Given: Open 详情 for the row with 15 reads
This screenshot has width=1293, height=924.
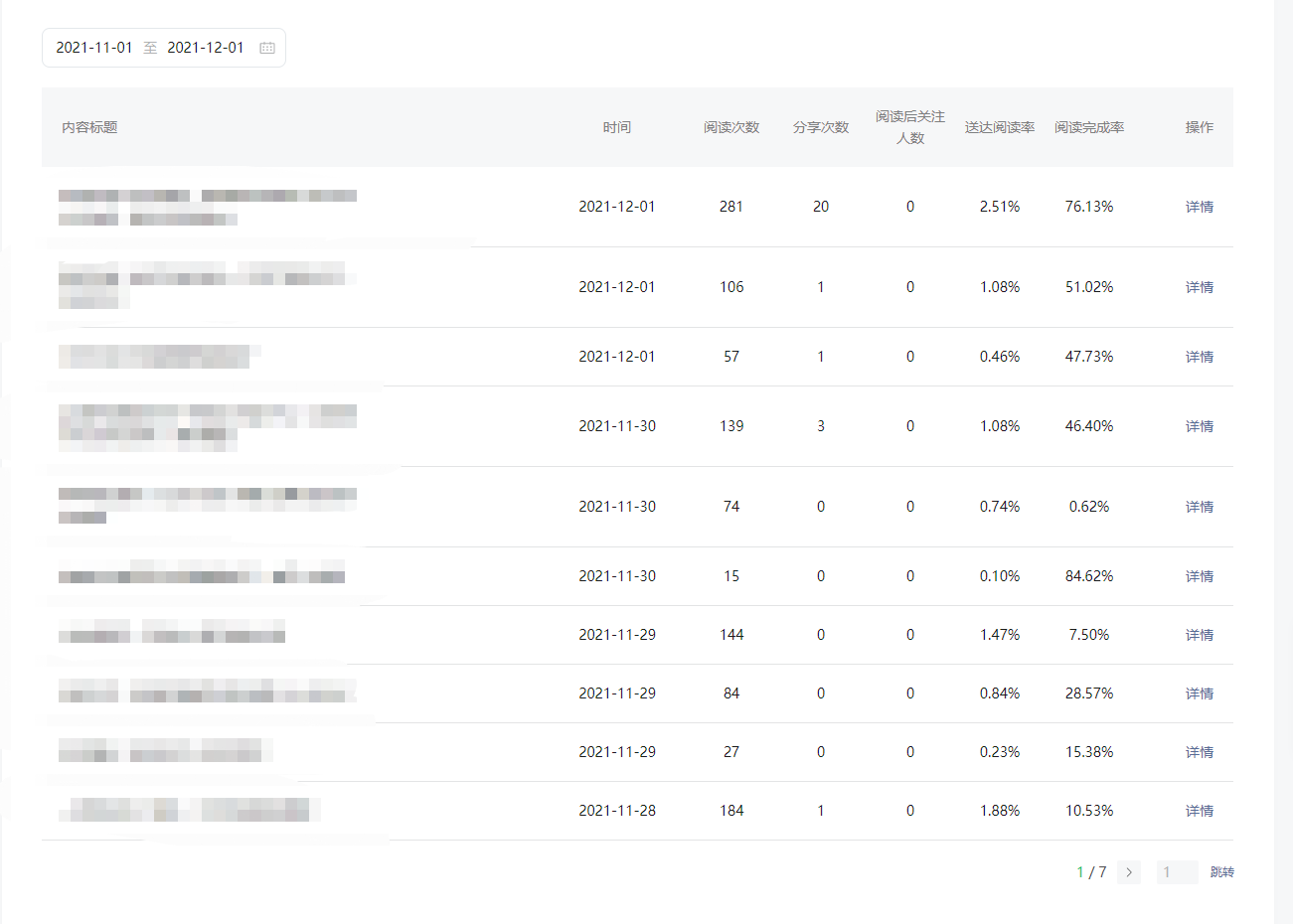Looking at the screenshot, I should point(1200,576).
